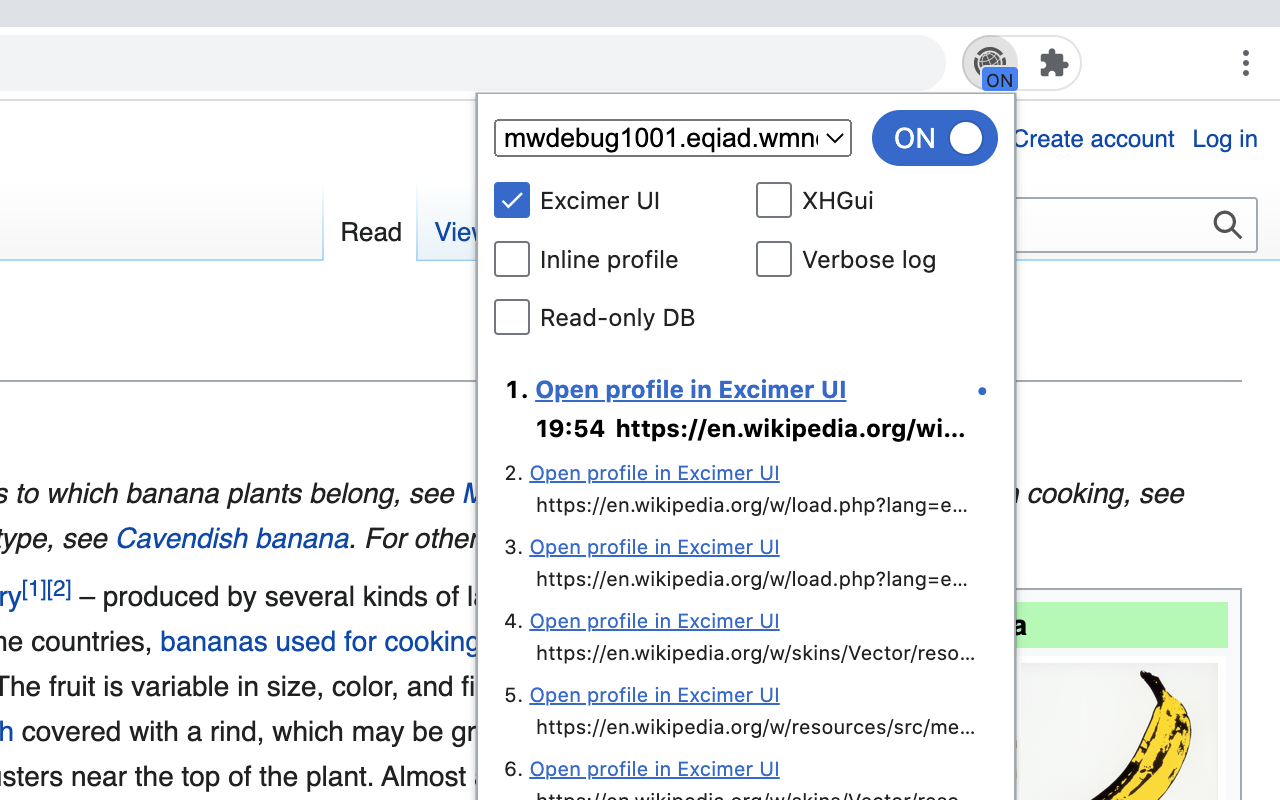Click Create account
The image size is (1280, 800).
1093,139
